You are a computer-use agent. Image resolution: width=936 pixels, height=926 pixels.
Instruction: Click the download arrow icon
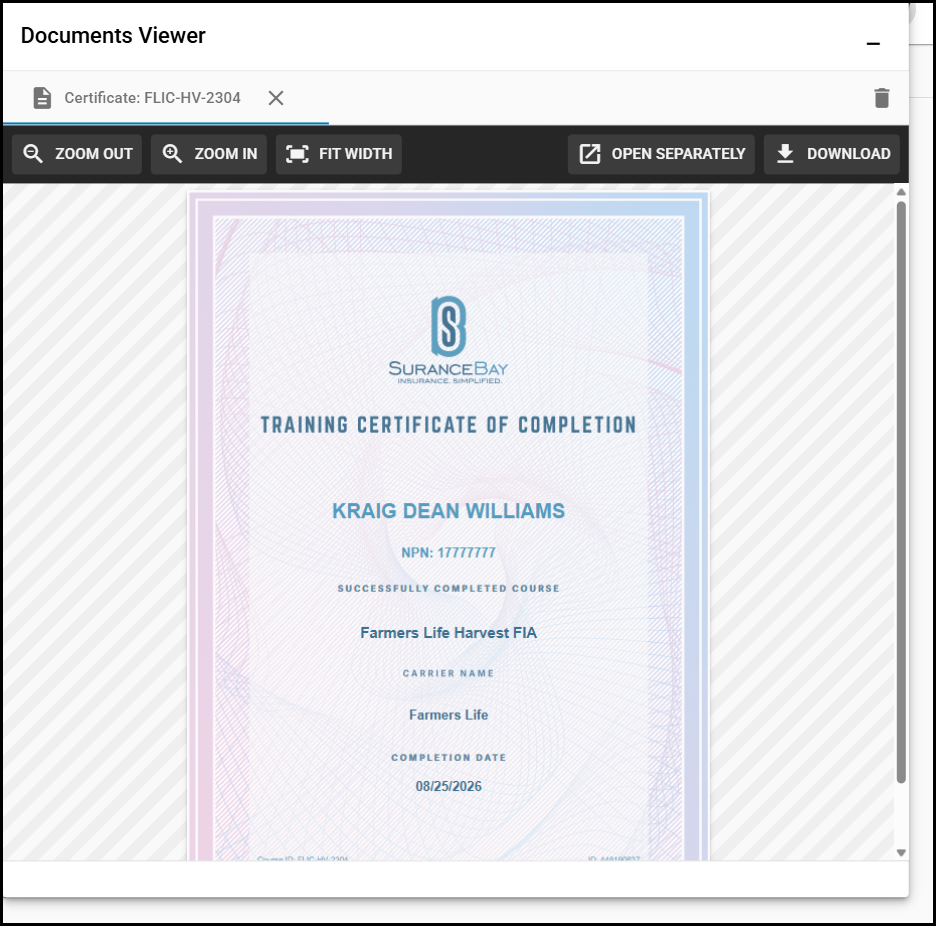[785, 154]
